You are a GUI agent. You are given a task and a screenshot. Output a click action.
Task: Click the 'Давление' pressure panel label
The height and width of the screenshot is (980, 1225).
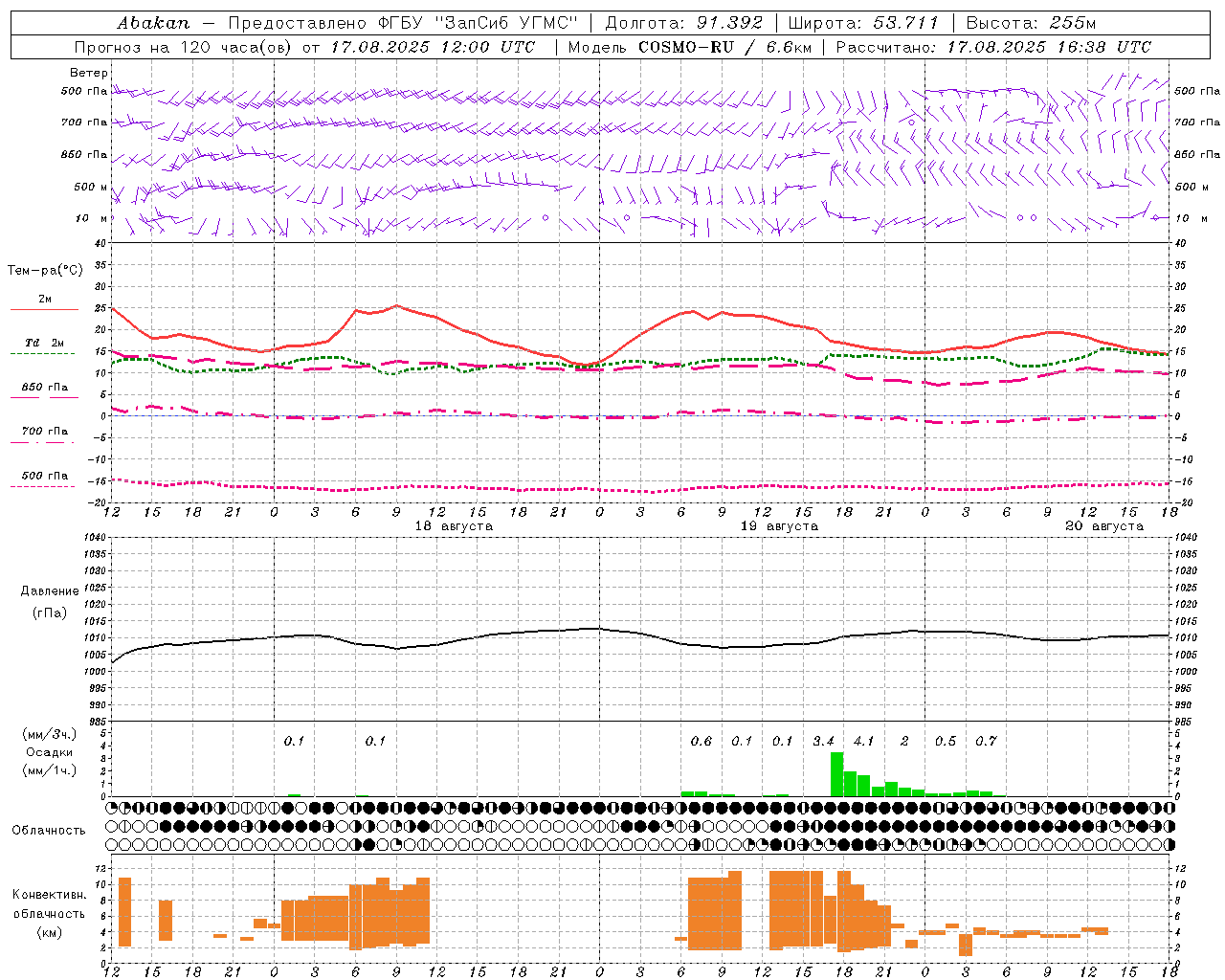(x=50, y=591)
